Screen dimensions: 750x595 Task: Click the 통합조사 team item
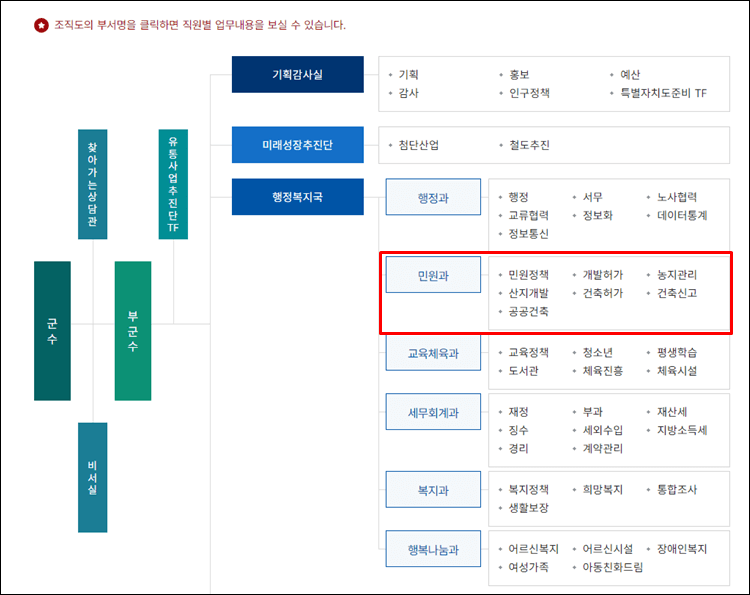coord(677,489)
